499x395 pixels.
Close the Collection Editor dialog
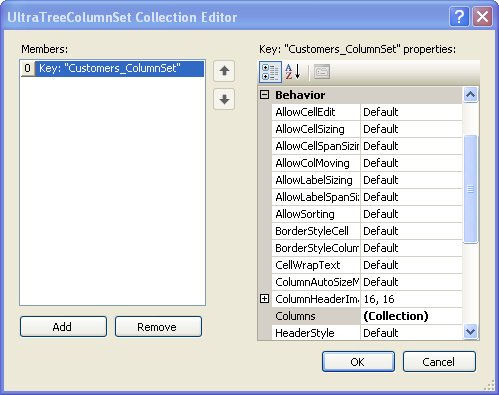(x=482, y=16)
